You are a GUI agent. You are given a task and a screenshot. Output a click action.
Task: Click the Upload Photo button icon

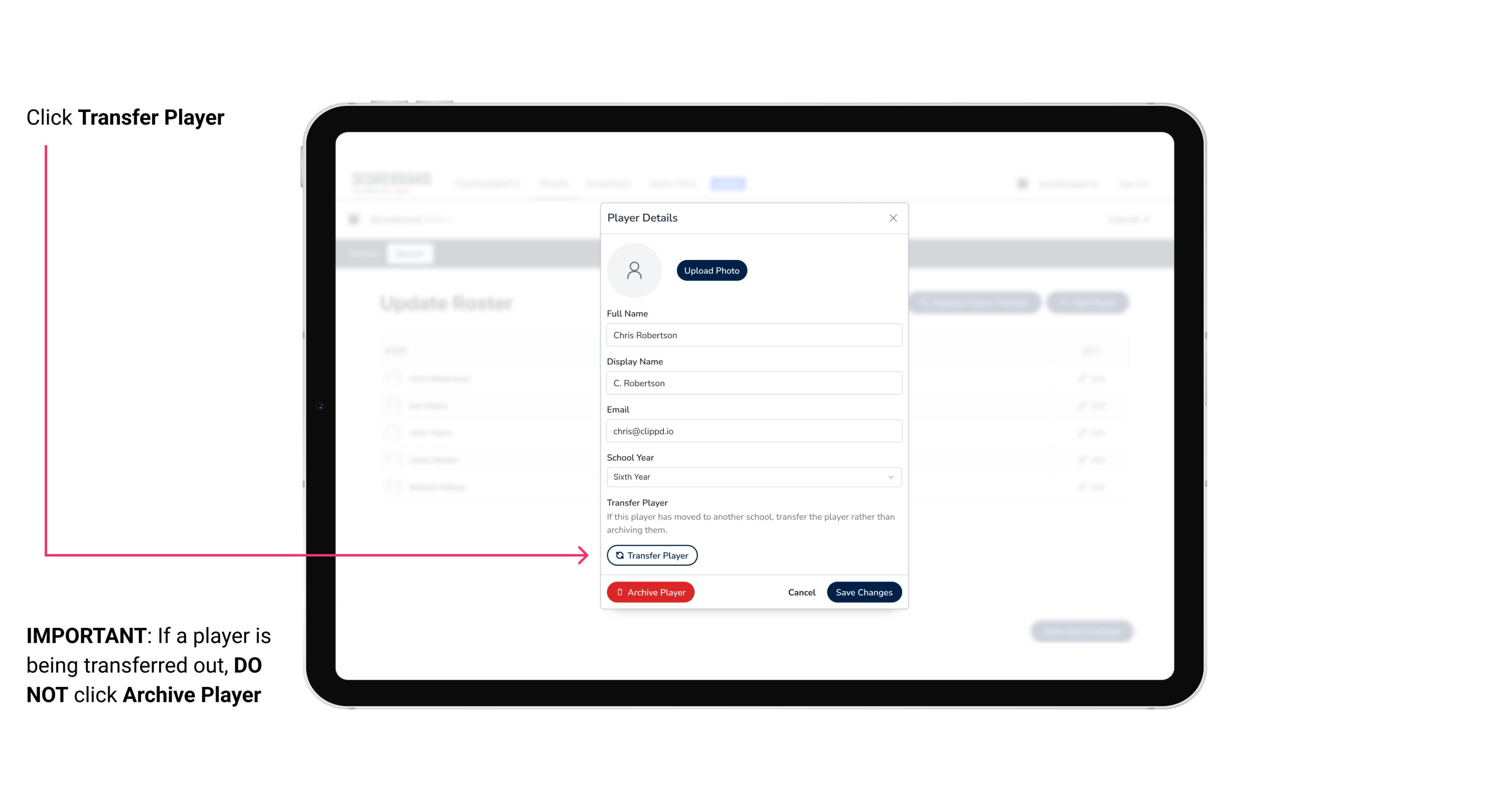(712, 270)
